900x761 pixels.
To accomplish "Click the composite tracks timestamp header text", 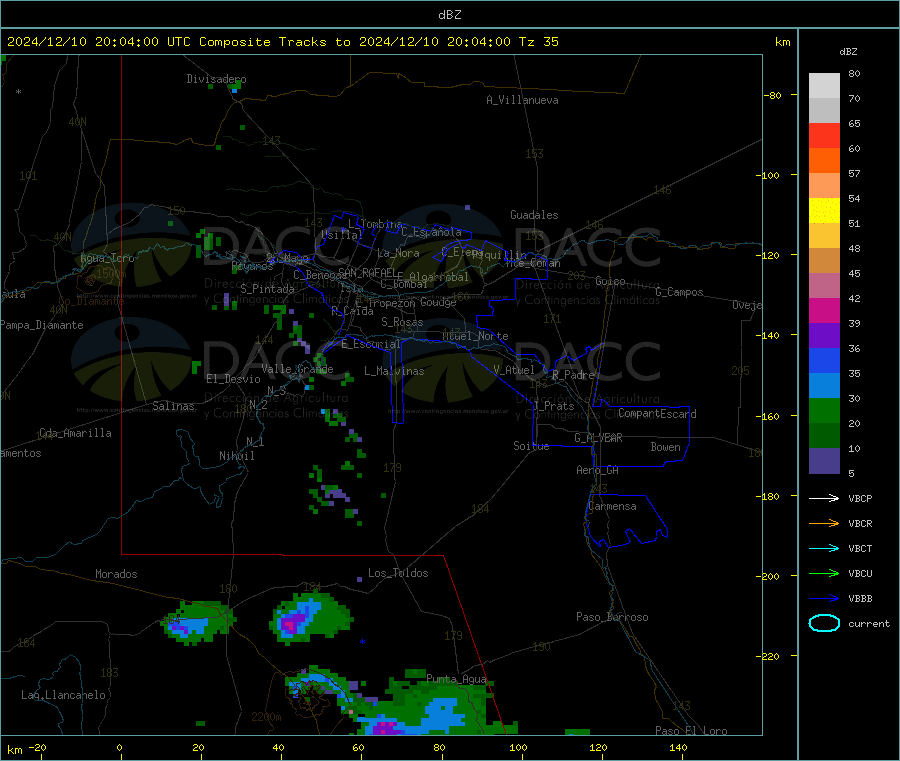I will tap(283, 42).
